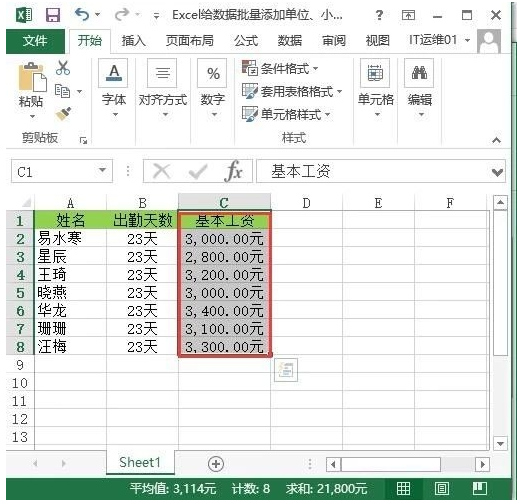523x500 pixels.
Task: Click the cell containing 汪梅
Action: coord(70,347)
